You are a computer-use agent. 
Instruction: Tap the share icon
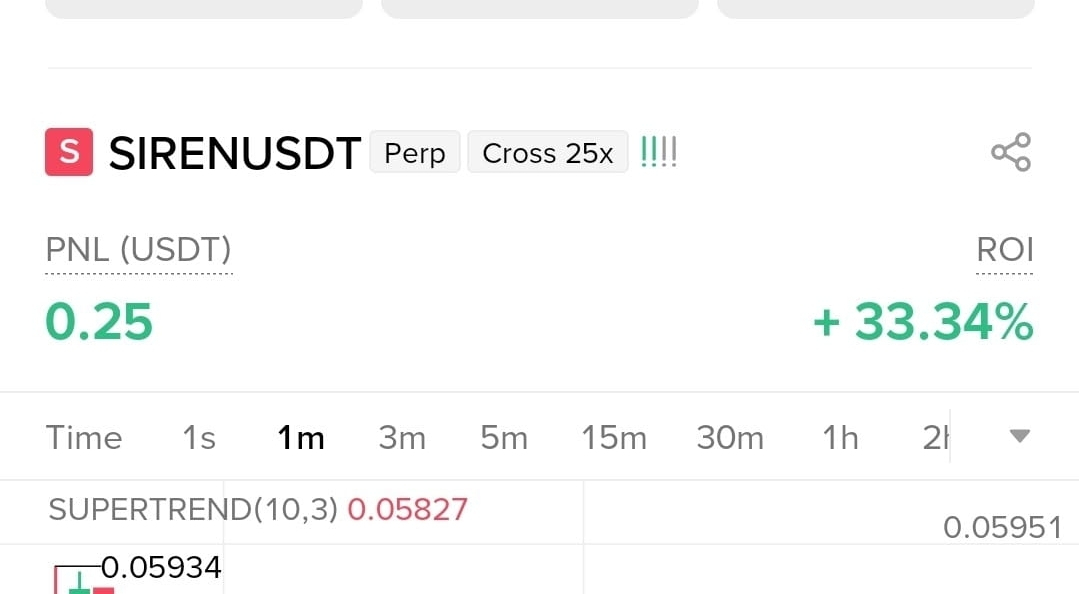click(x=1010, y=153)
